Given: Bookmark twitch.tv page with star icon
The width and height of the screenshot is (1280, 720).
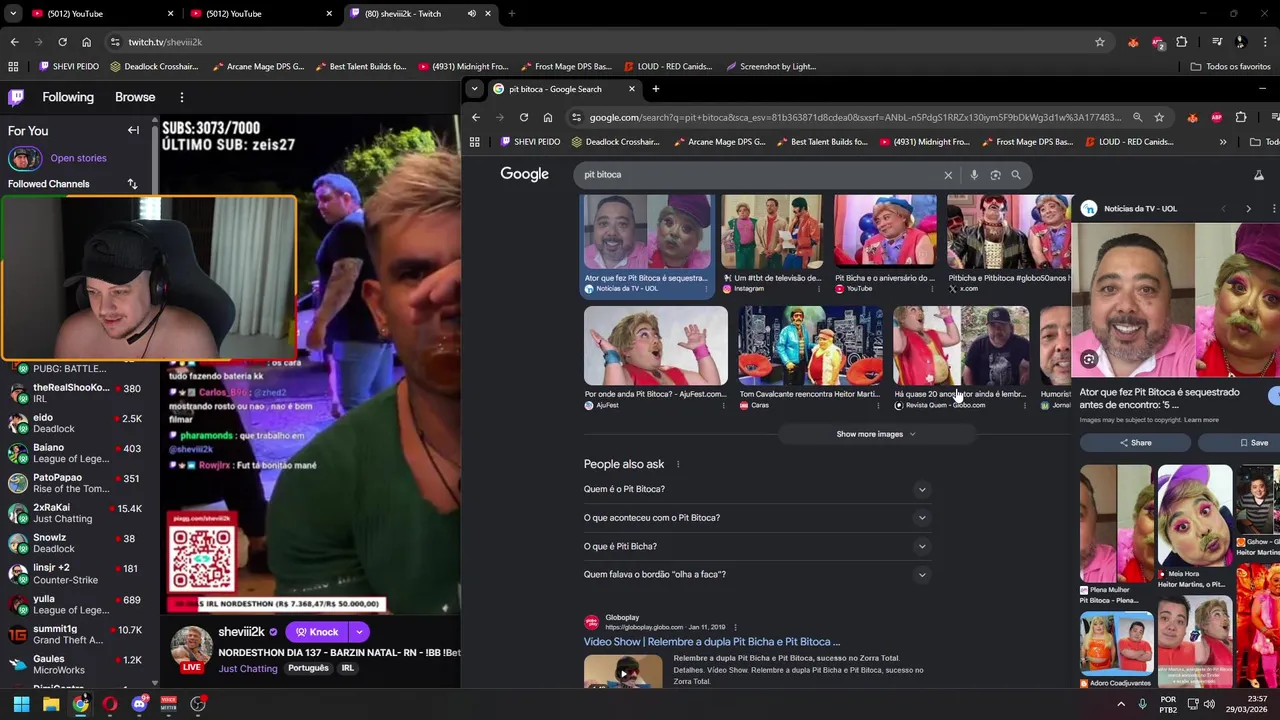Looking at the screenshot, I should point(1100,42).
